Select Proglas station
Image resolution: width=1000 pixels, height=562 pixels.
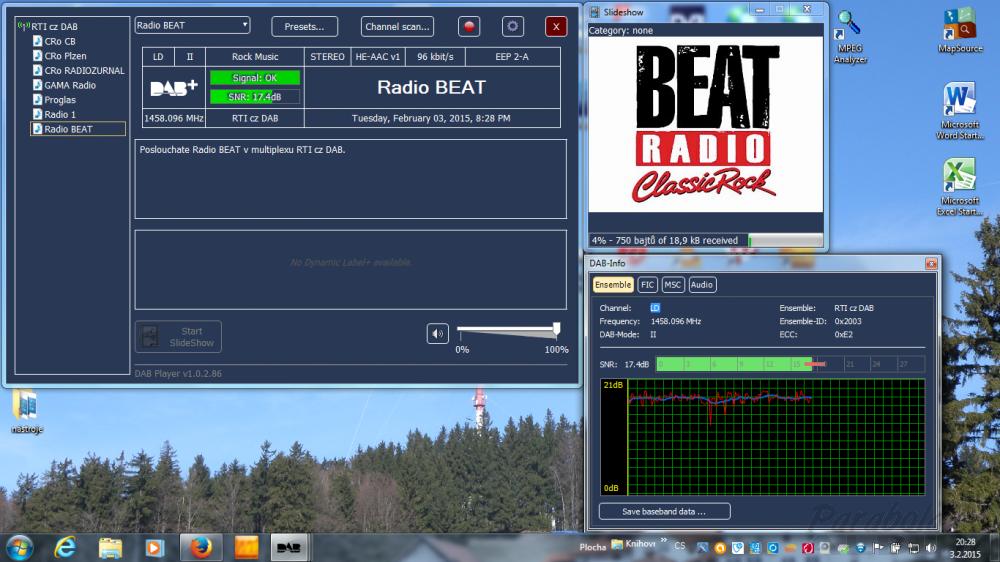[54, 100]
